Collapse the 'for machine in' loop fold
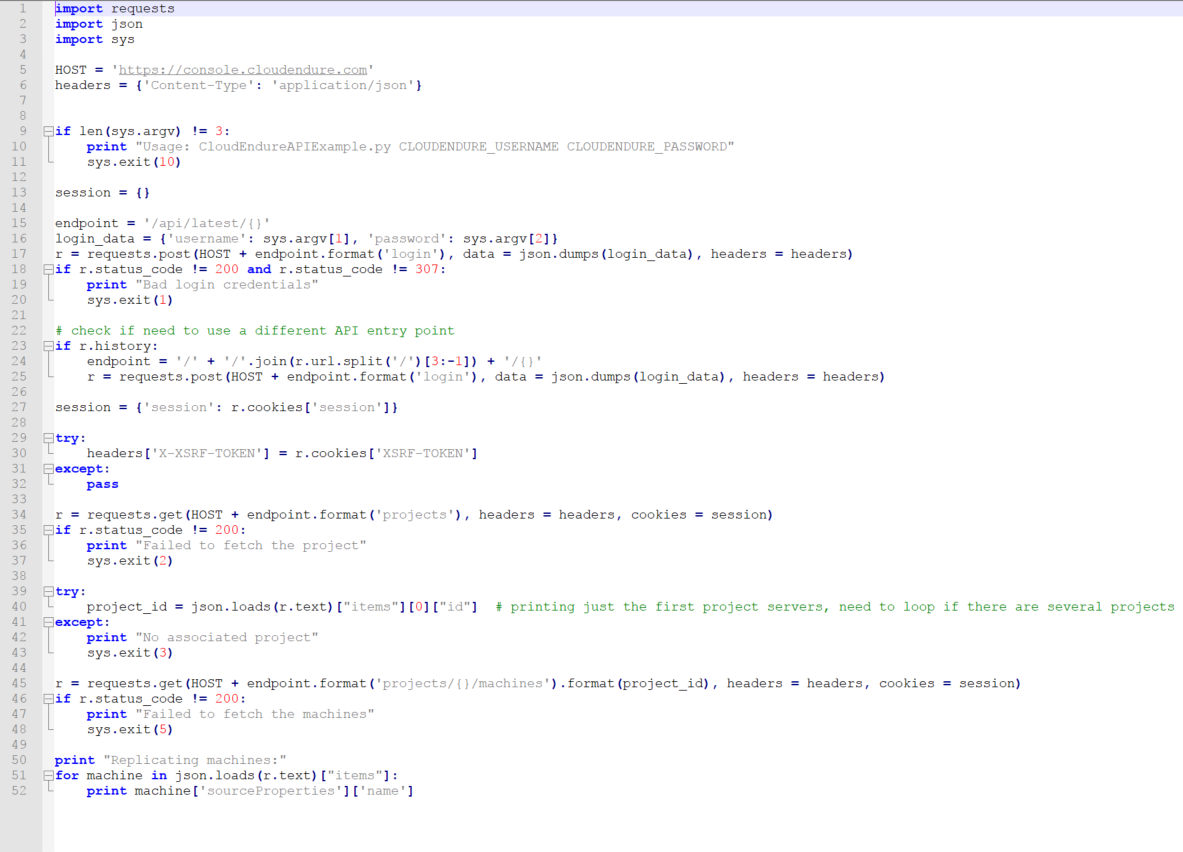This screenshot has height=852, width=1183. pyautogui.click(x=48, y=776)
